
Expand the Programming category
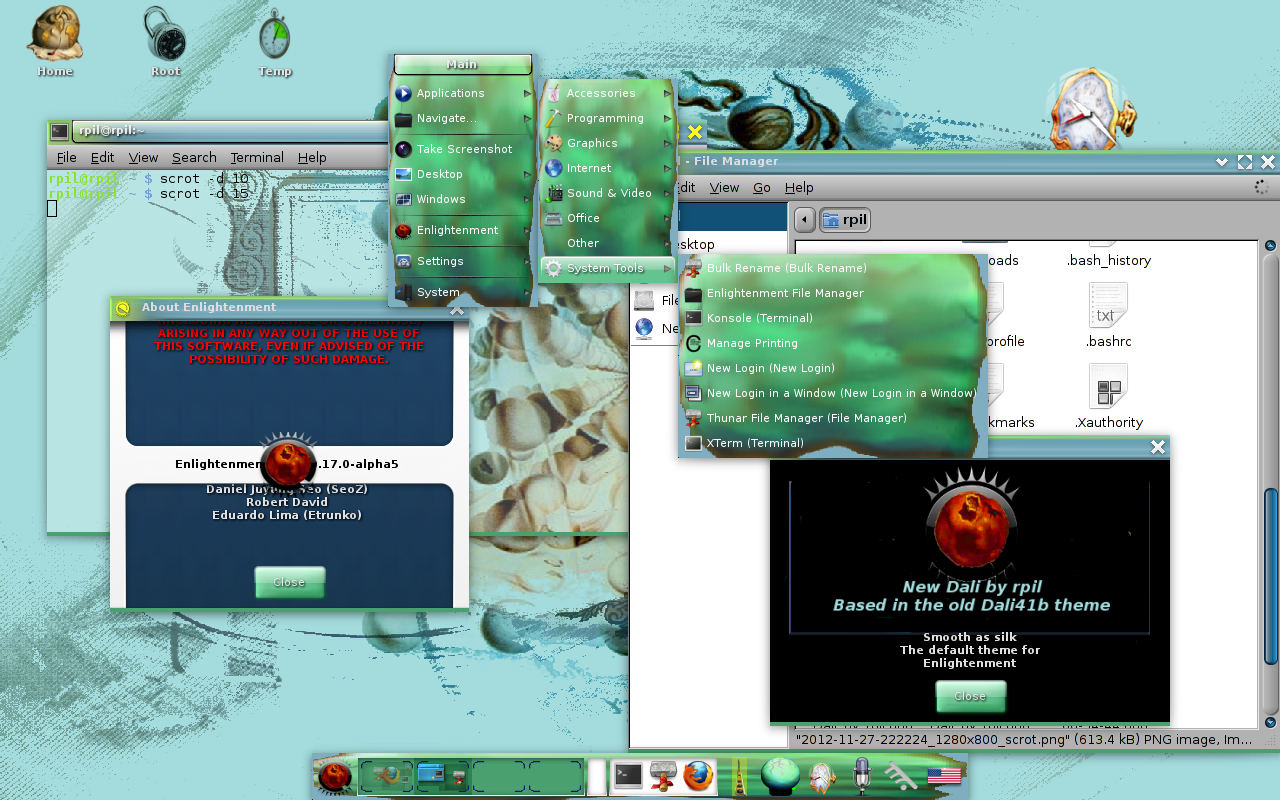607,118
